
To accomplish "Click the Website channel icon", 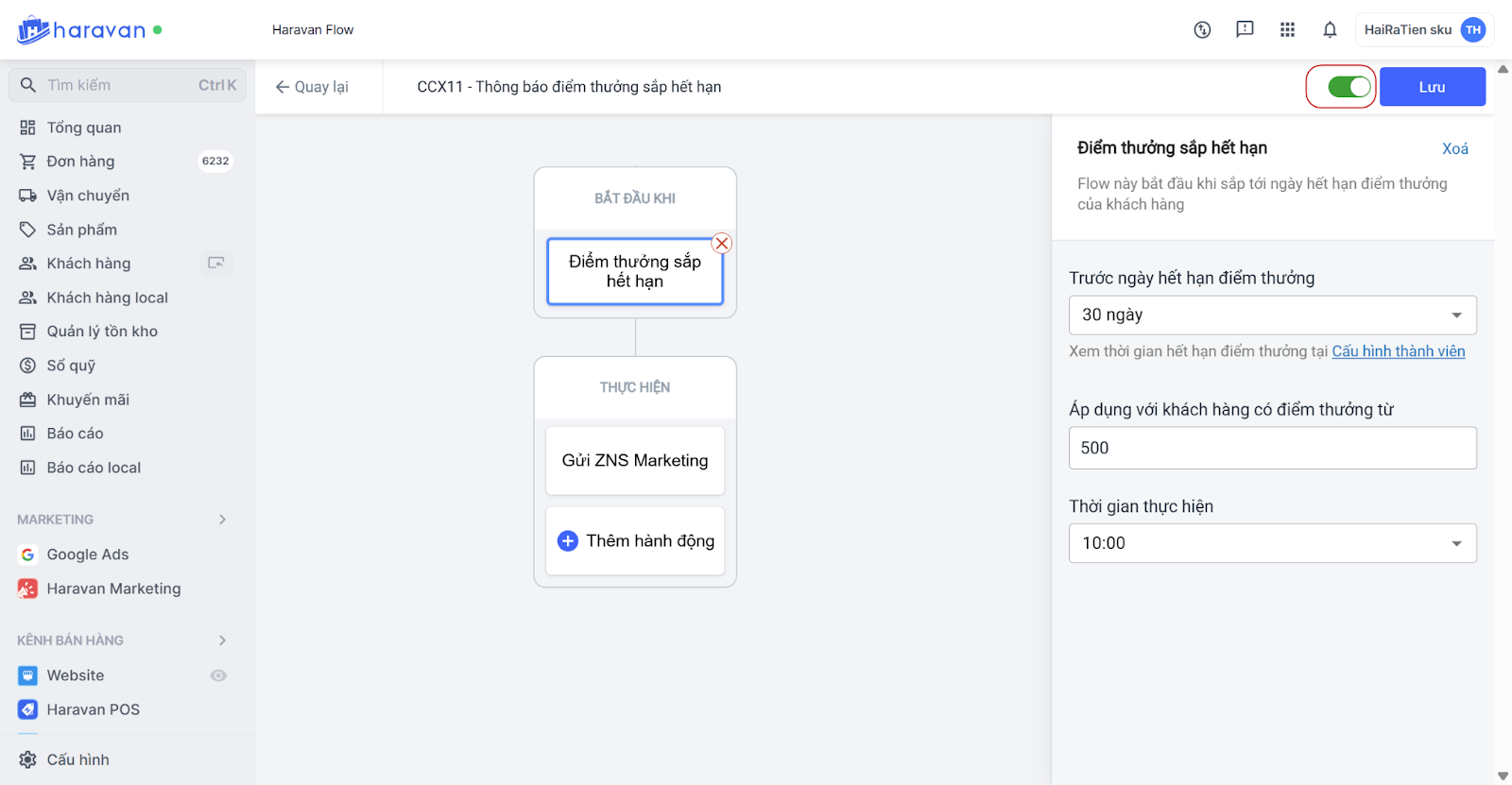I will [27, 675].
